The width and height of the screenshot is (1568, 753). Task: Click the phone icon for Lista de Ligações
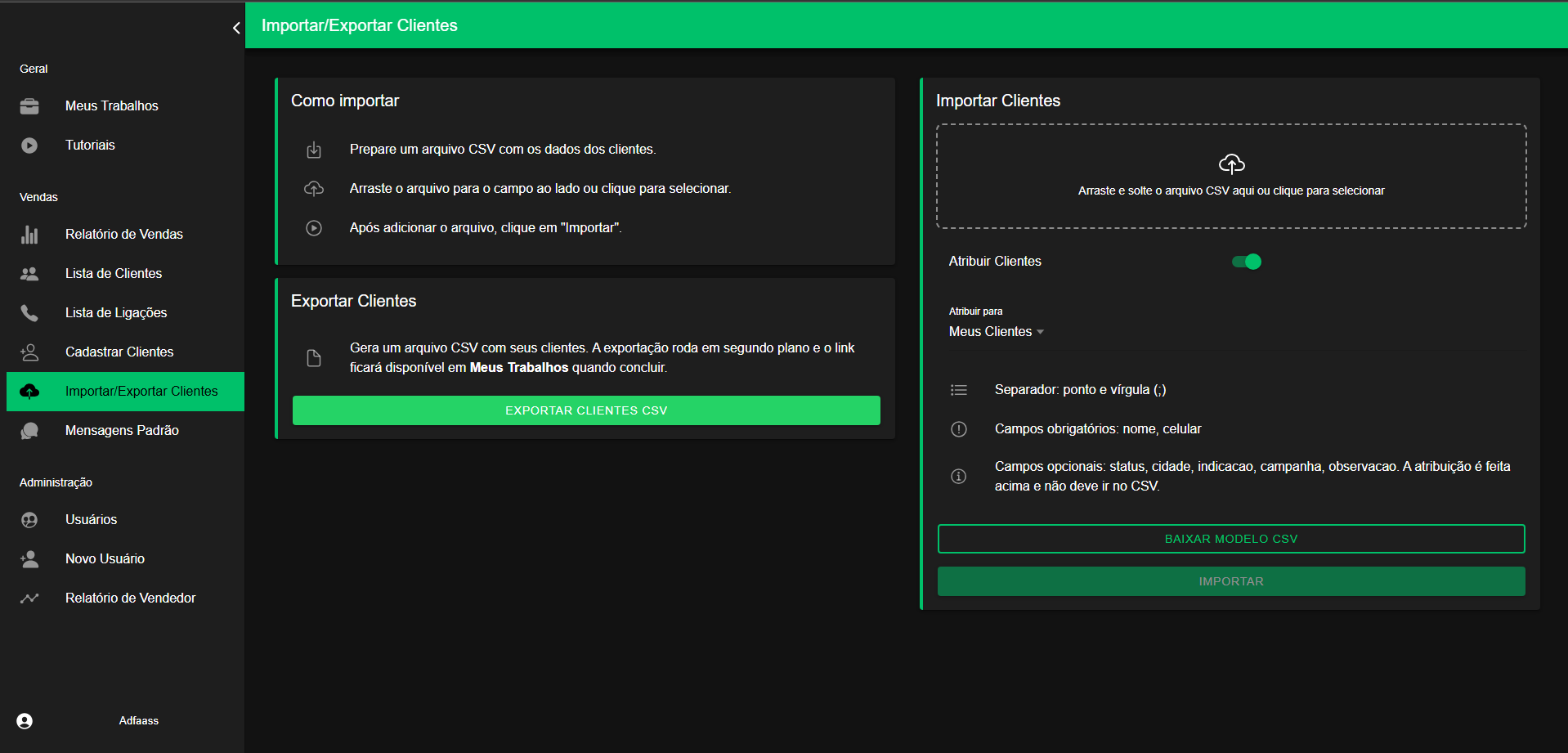[x=29, y=313]
